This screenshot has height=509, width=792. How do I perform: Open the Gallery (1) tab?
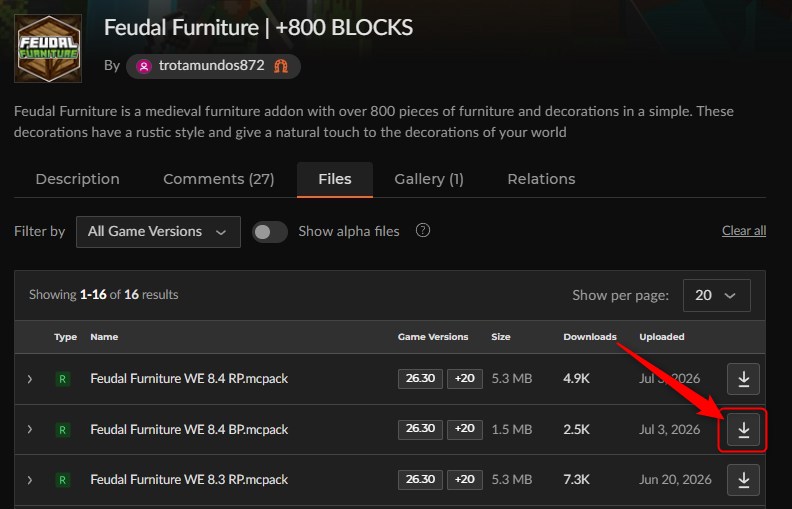(429, 179)
